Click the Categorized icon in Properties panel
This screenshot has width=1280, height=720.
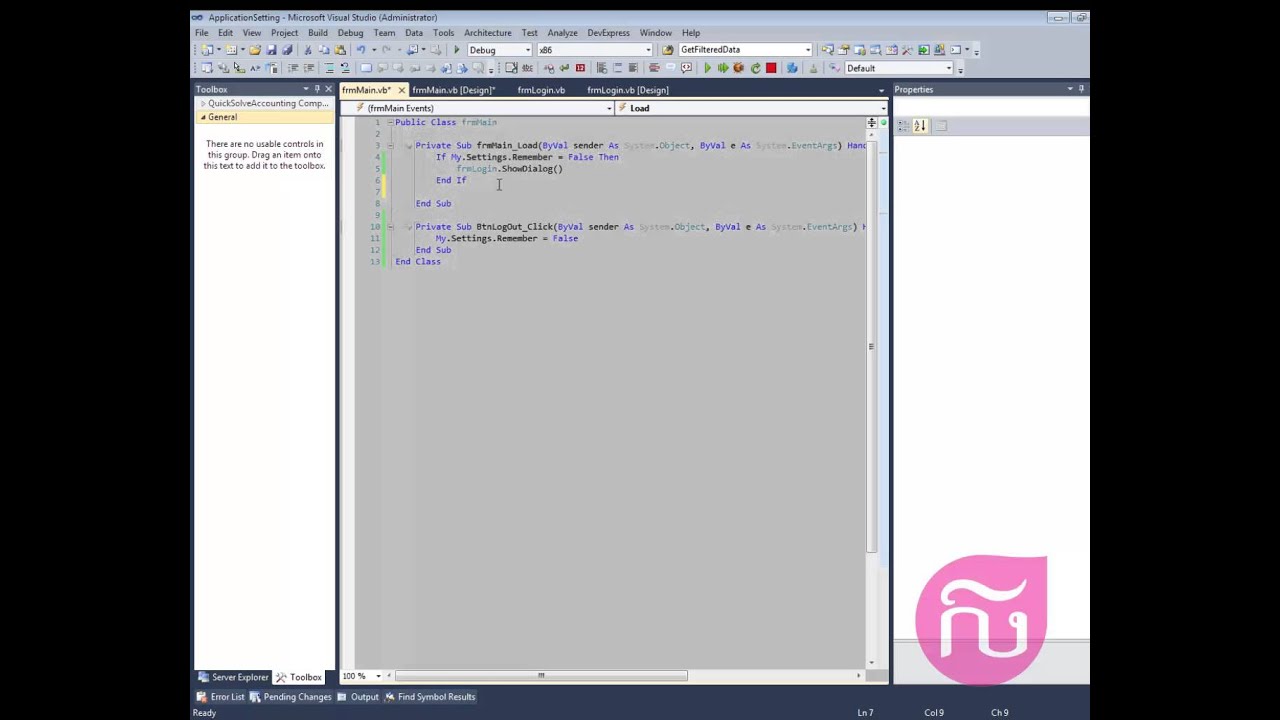tap(903, 126)
